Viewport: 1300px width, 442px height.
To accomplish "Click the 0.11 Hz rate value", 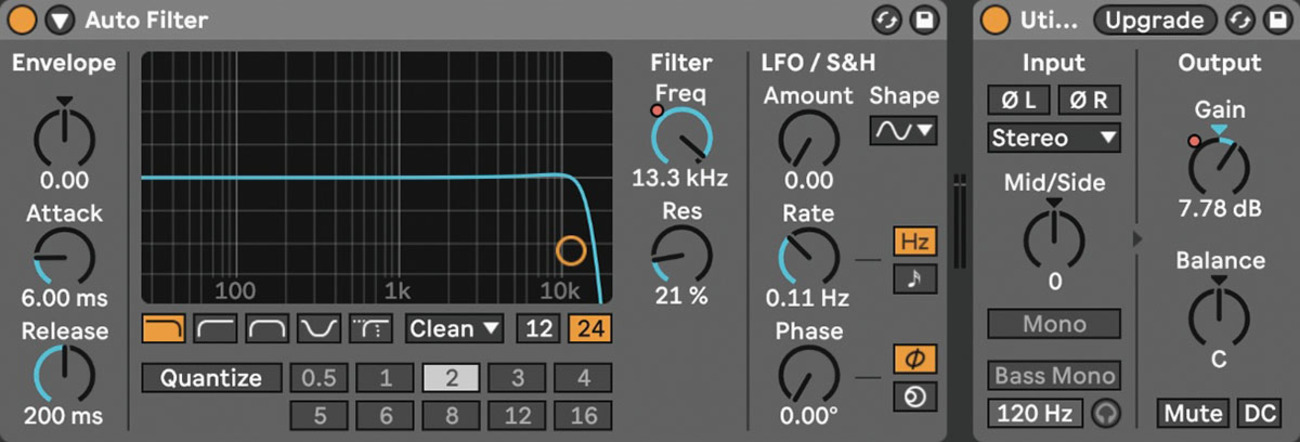I will pyautogui.click(x=807, y=298).
